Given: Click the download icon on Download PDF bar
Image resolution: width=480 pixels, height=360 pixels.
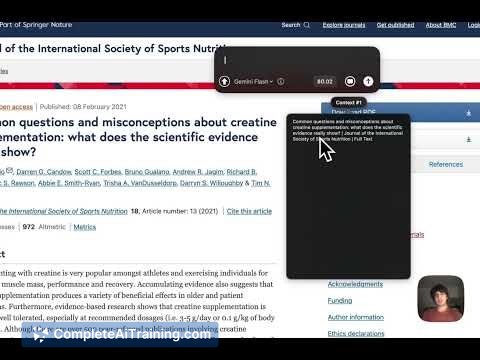Looking at the screenshot, I should tap(468, 113).
